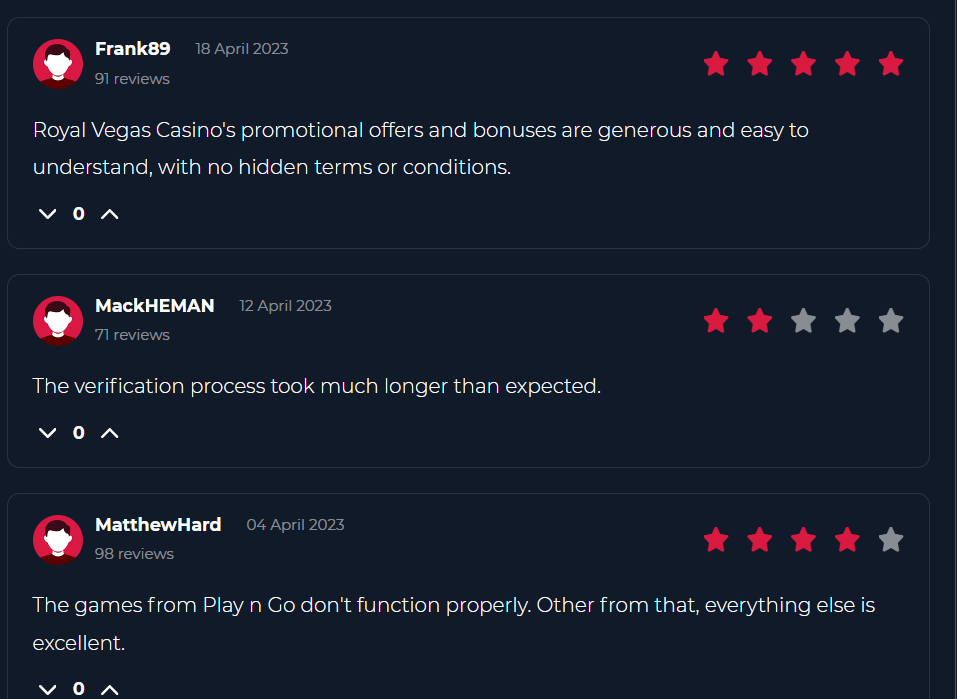Image resolution: width=957 pixels, height=699 pixels.
Task: Click the first red star on MackHEMAN's review
Action: tap(716, 320)
